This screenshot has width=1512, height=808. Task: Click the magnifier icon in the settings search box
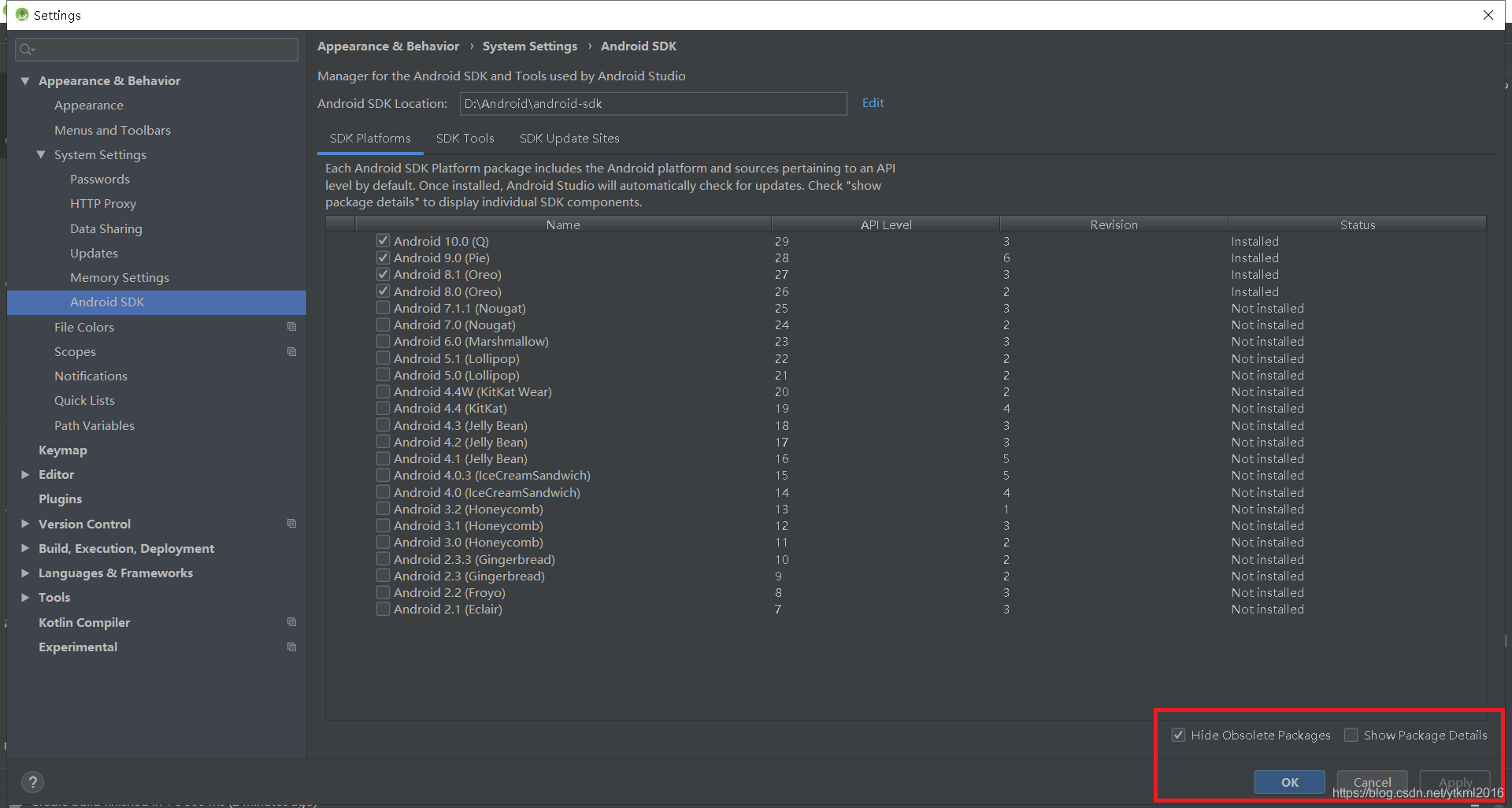tap(26, 49)
